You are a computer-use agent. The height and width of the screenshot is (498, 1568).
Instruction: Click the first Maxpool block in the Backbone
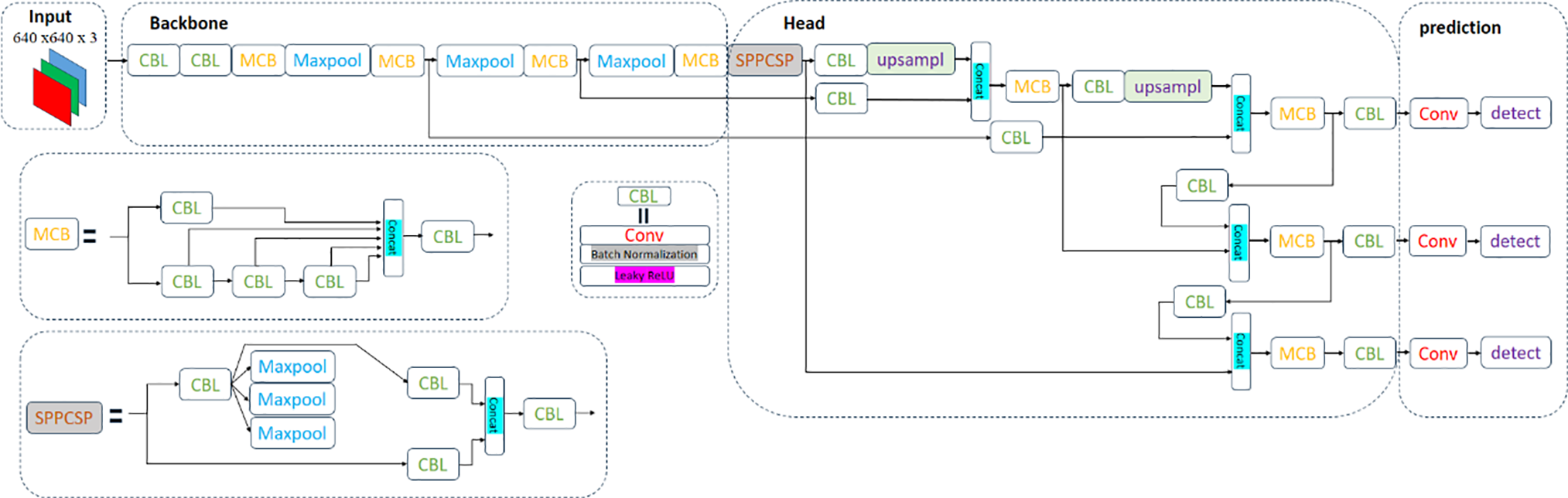(x=327, y=60)
